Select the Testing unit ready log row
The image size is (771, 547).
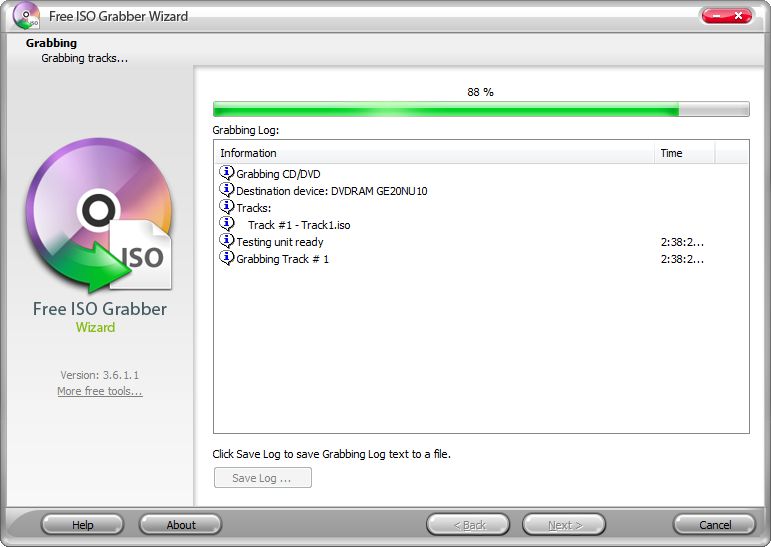tap(481, 242)
